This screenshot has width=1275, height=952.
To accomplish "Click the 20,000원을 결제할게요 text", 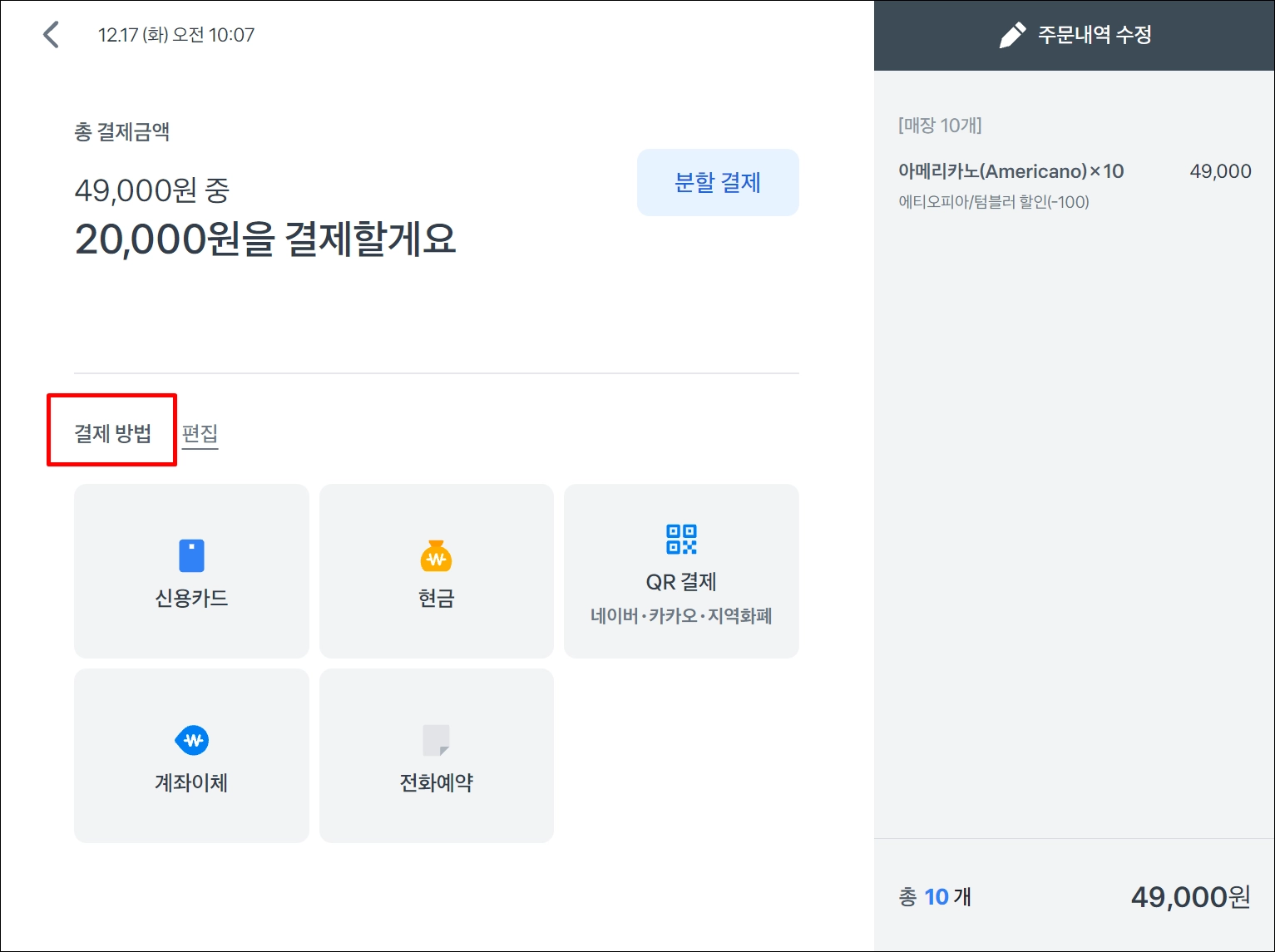I will click(265, 239).
